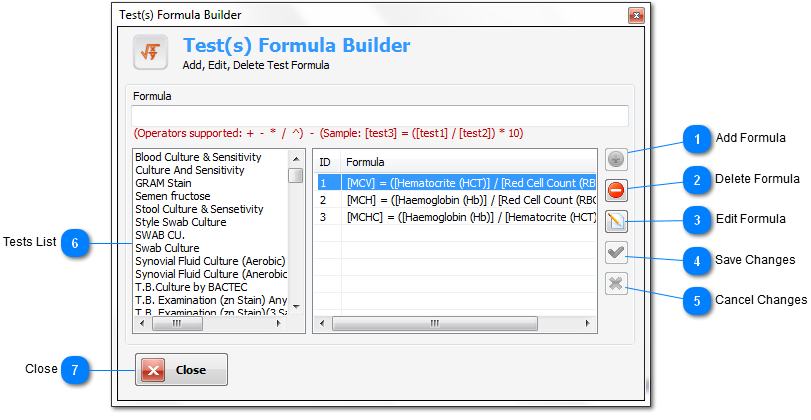Click the Cancel Changes X icon
811x420 pixels.
(x=616, y=283)
